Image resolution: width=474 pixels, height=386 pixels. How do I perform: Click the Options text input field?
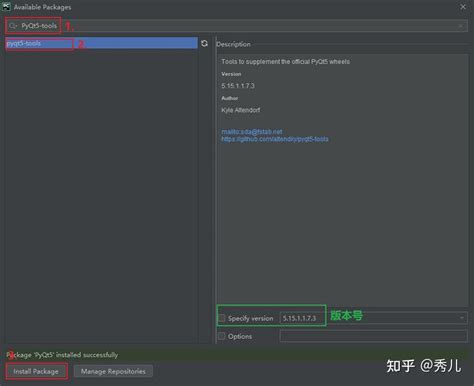click(x=373, y=336)
